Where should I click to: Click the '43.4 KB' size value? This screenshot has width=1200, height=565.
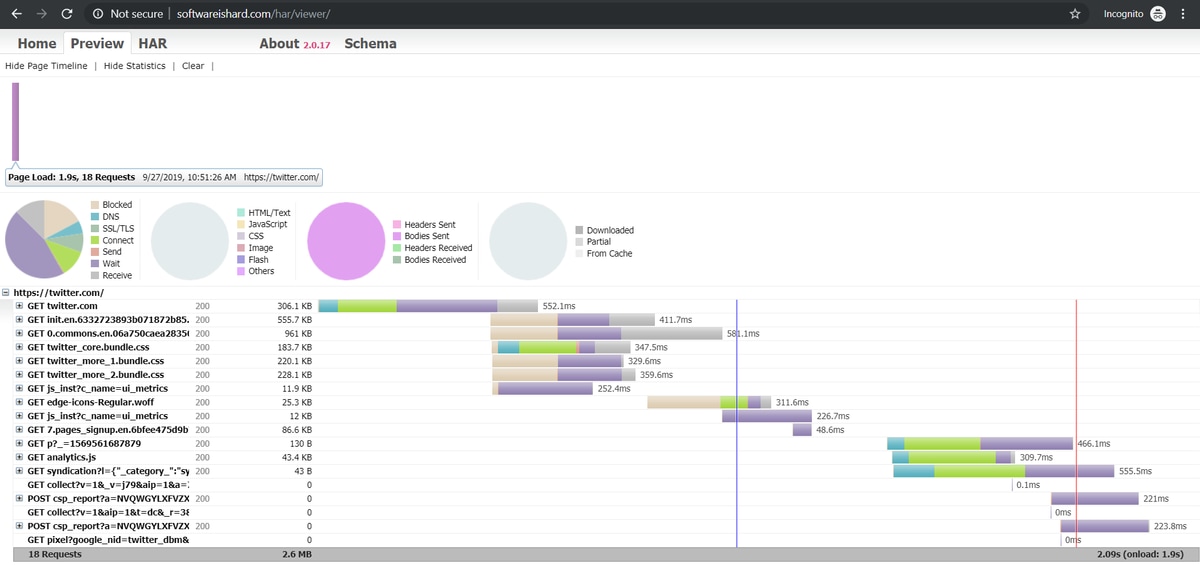pos(297,457)
